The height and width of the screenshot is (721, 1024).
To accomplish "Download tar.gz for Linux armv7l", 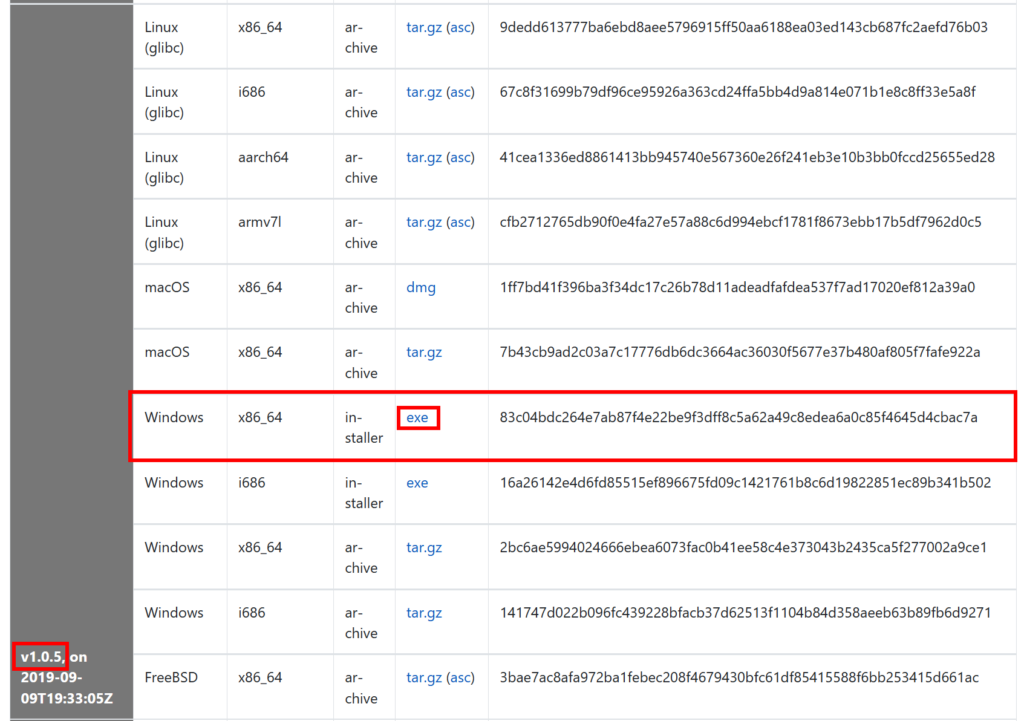I will 424,222.
